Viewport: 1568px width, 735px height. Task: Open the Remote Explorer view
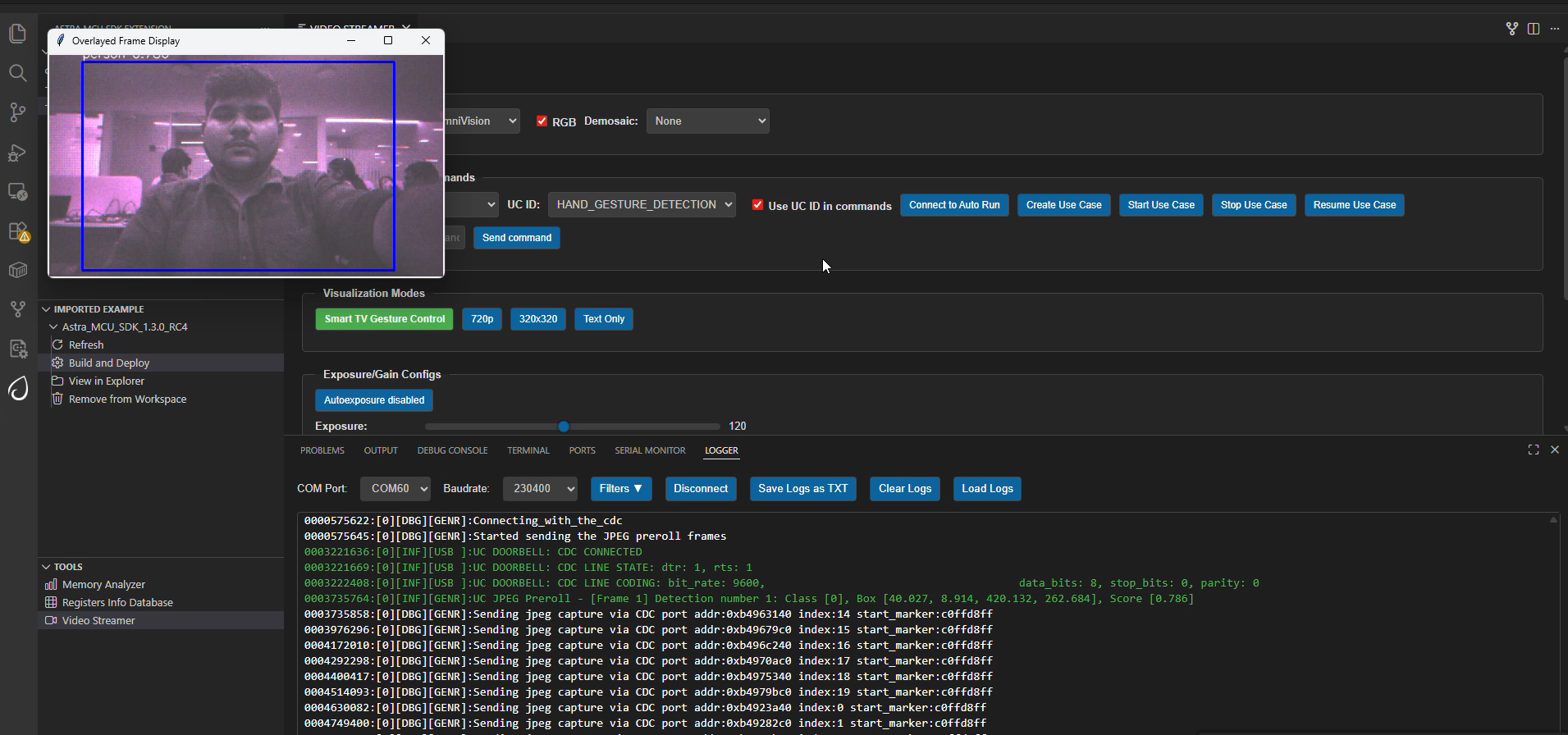[x=17, y=192]
